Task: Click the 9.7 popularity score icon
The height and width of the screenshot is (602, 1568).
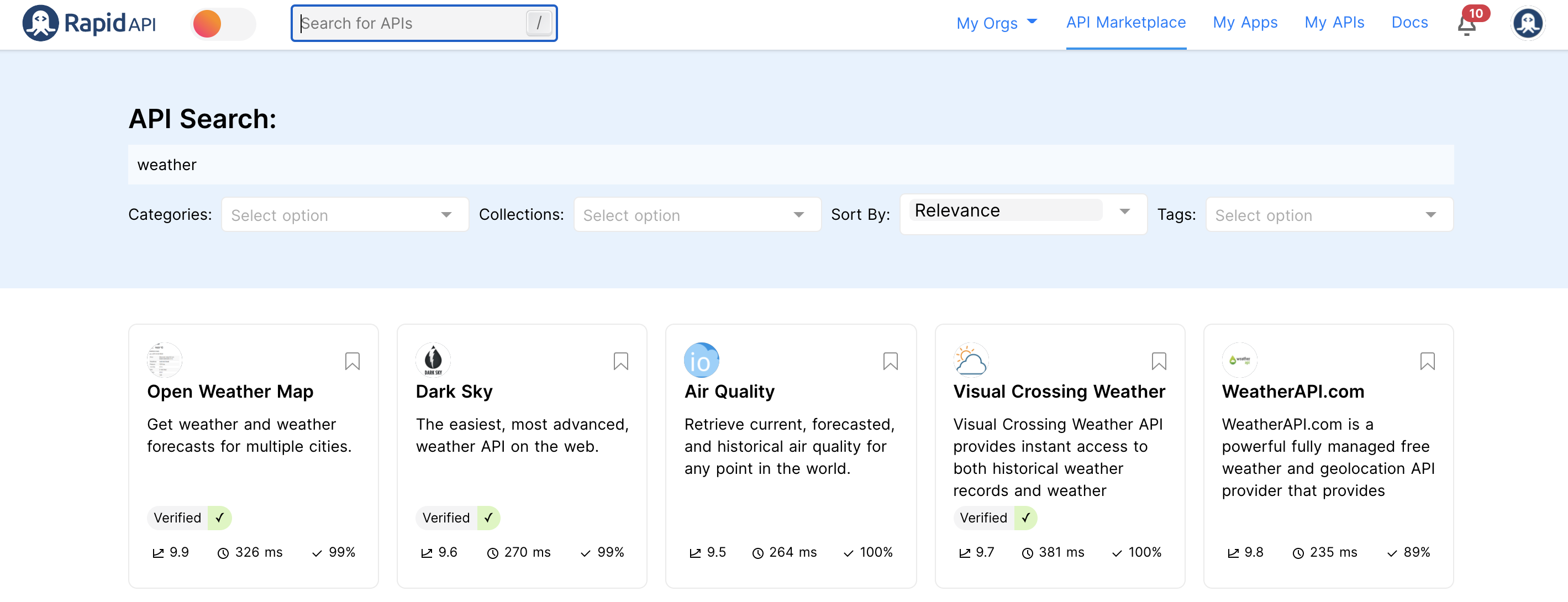Action: point(965,553)
